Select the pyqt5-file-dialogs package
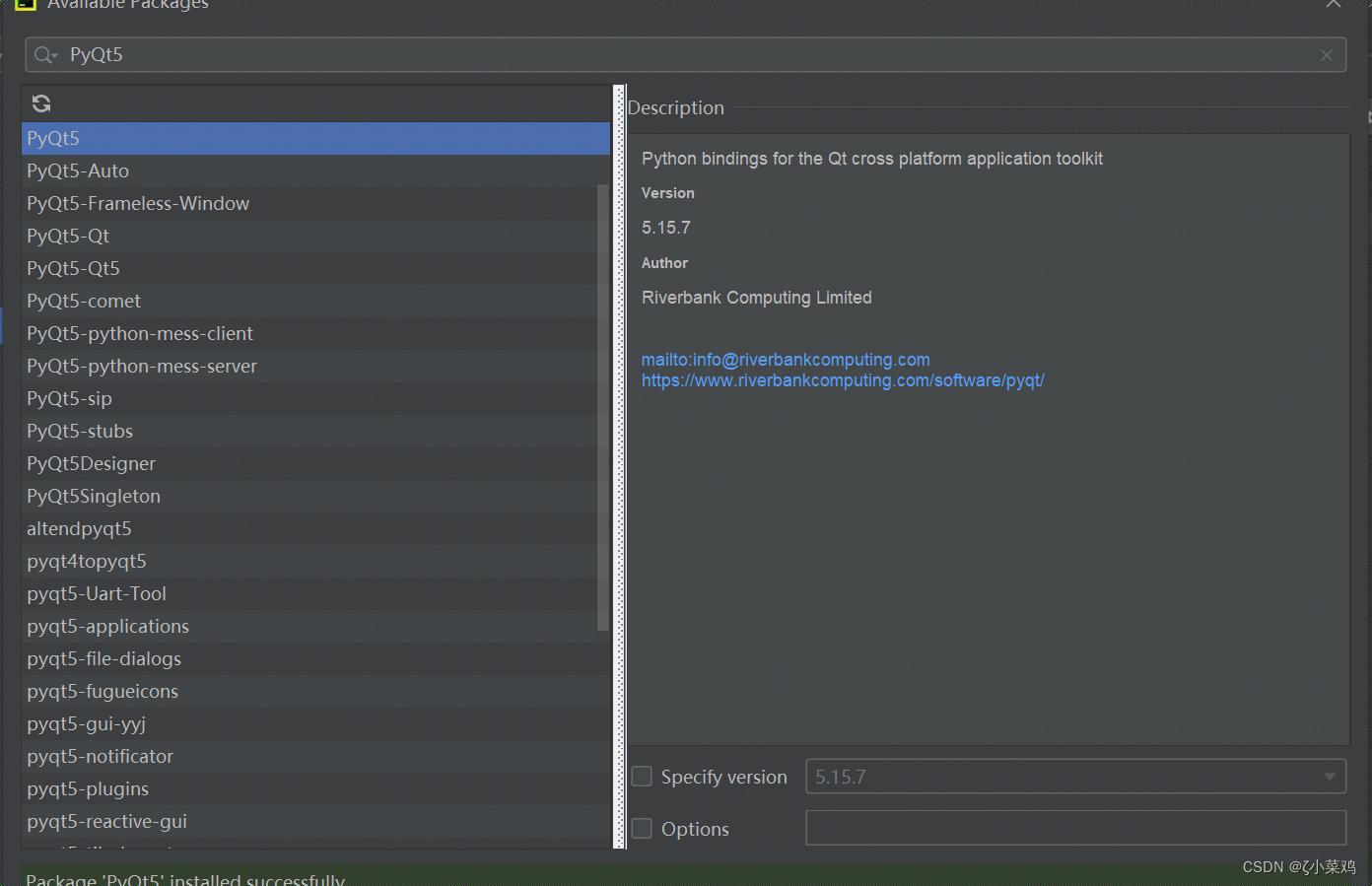The image size is (1372, 886). [315, 658]
